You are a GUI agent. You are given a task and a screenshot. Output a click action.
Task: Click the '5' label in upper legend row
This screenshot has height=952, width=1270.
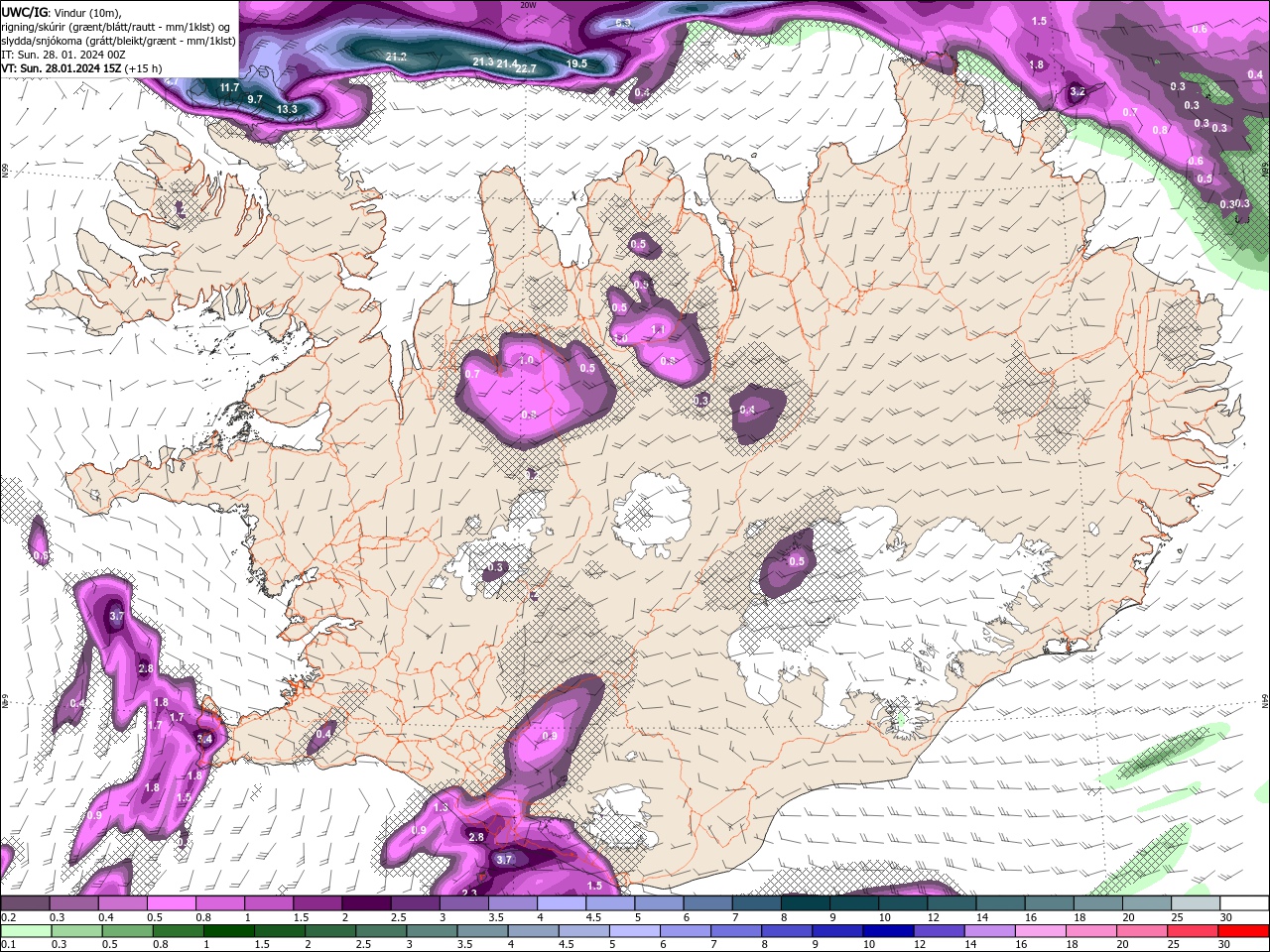(x=638, y=917)
